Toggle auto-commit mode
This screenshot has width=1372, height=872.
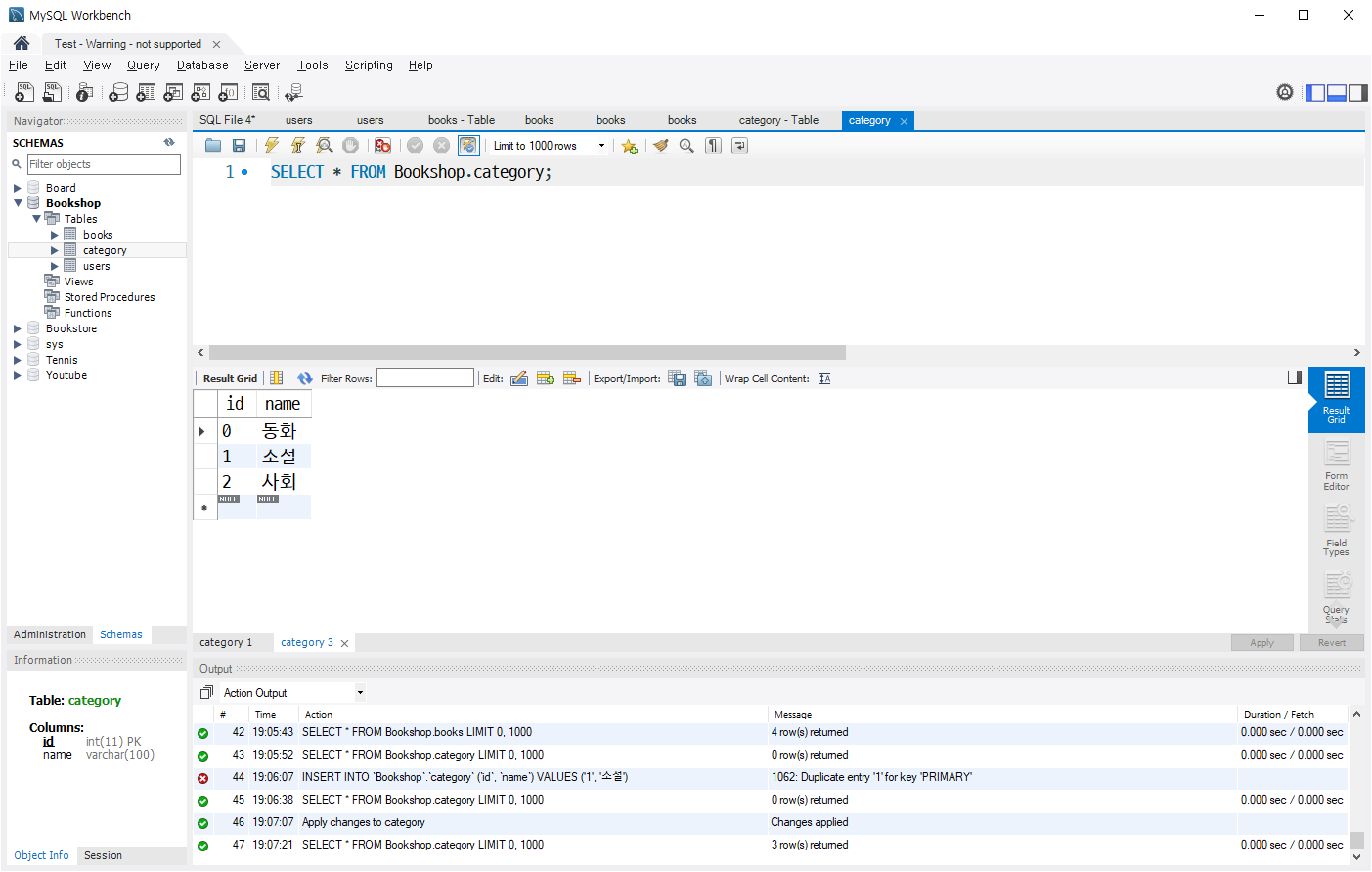[469, 146]
